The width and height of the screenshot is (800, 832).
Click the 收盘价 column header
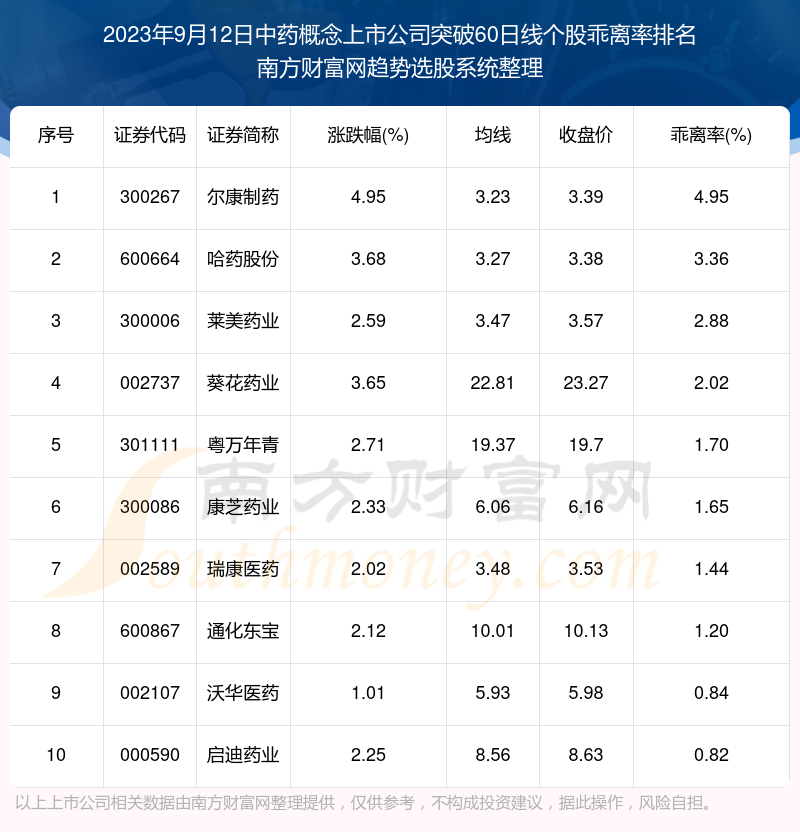tap(586, 135)
